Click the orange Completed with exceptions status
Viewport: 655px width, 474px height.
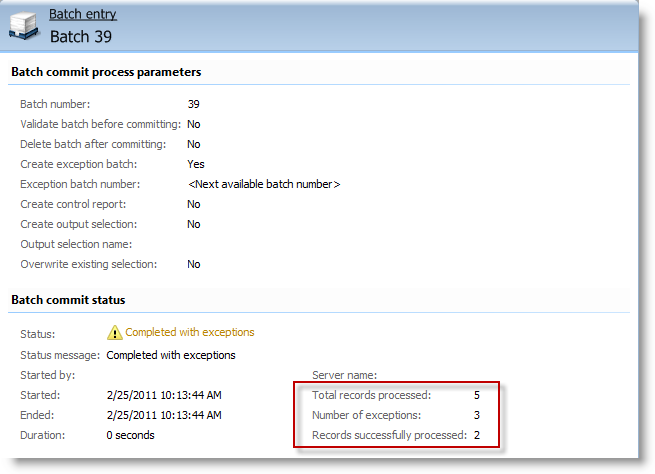click(x=190, y=332)
